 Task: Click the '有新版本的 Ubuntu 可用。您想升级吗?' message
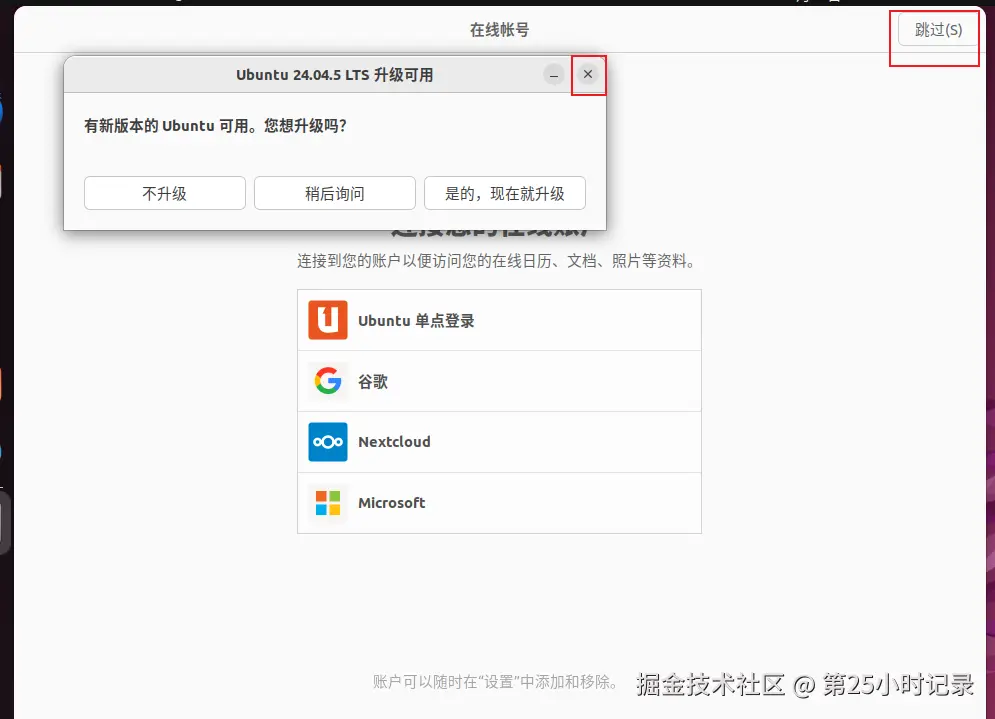click(x=215, y=126)
